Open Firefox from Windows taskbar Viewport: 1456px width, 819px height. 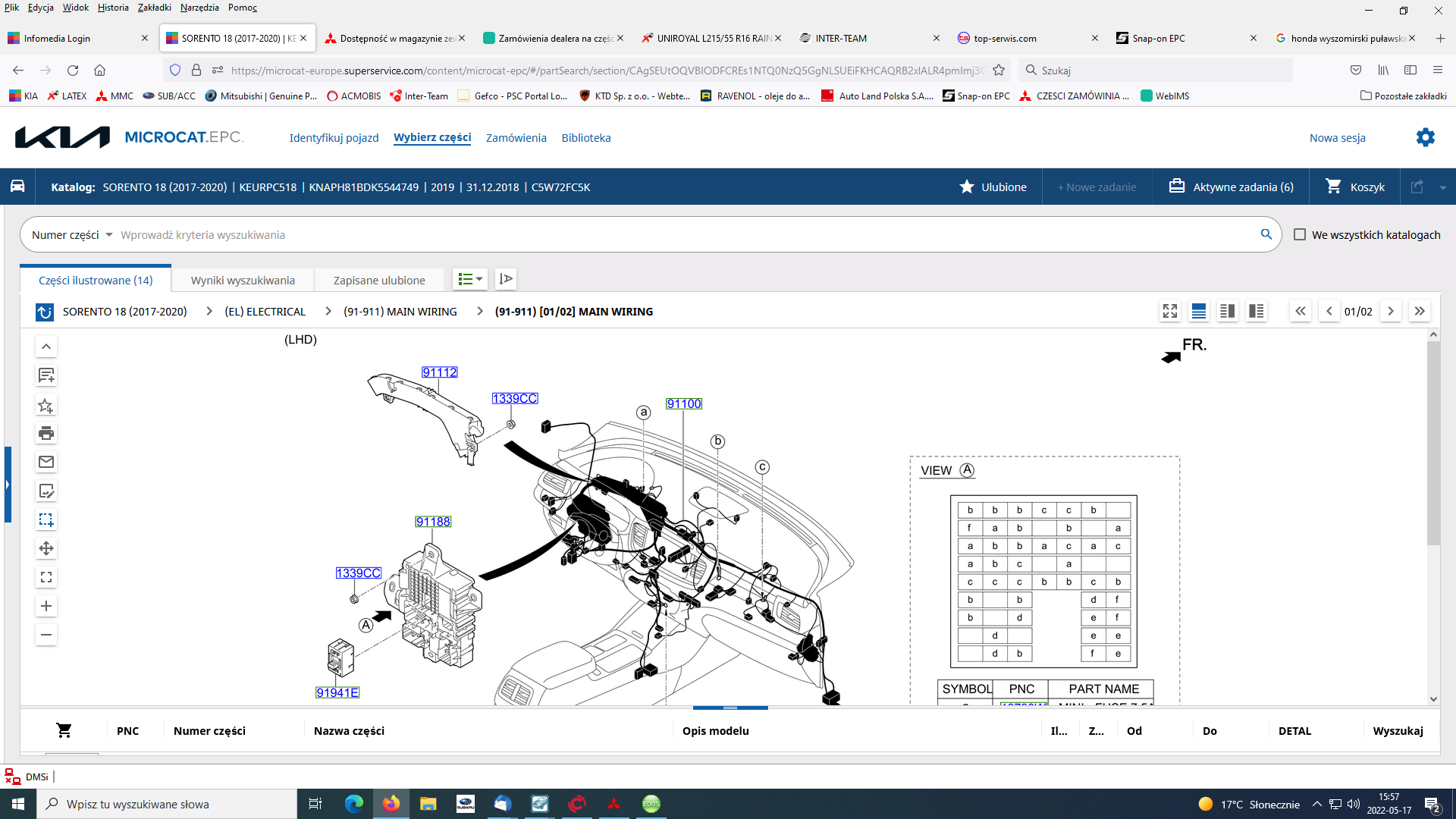pyautogui.click(x=391, y=804)
